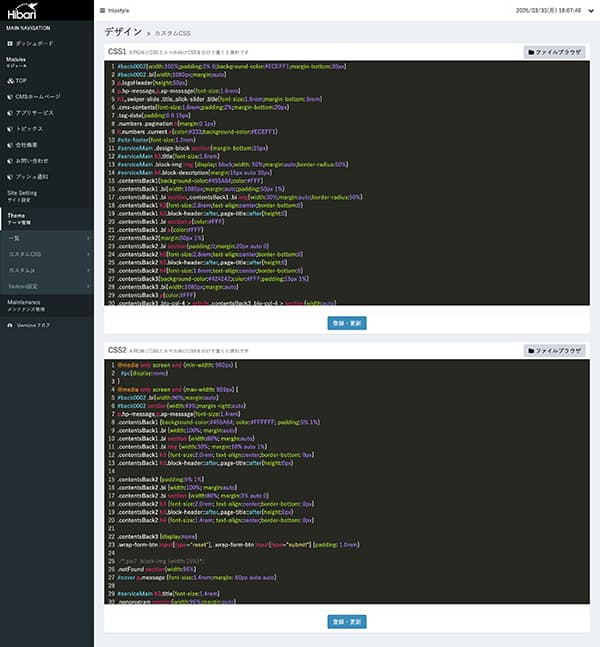
Task: Toggle the sidebar with the hamburger icon
Action: [x=102, y=10]
